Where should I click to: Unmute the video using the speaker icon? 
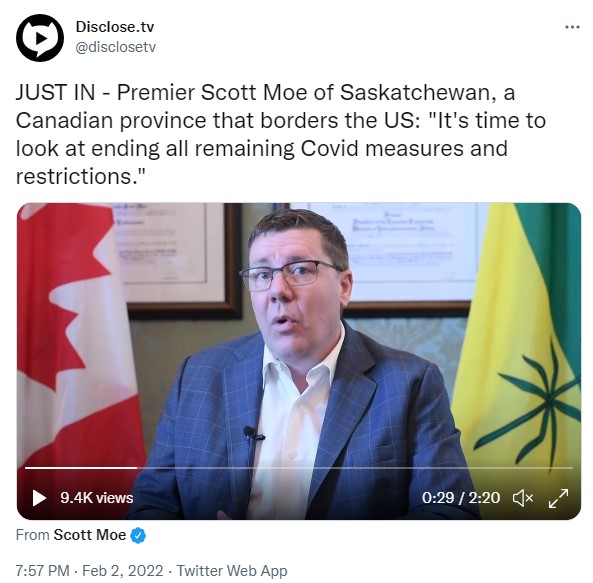click(523, 498)
